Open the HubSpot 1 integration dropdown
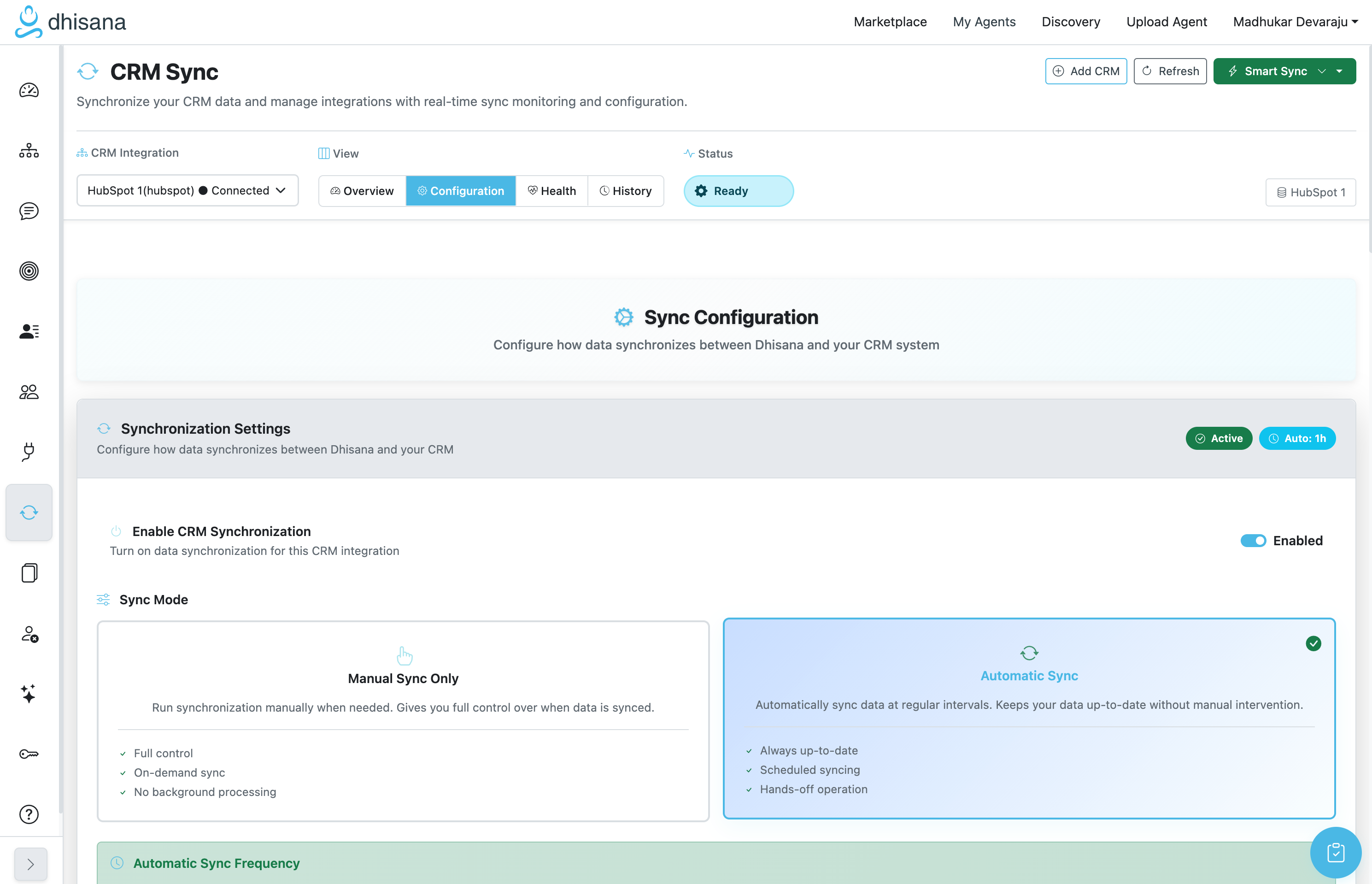The width and height of the screenshot is (1372, 884). click(x=187, y=190)
